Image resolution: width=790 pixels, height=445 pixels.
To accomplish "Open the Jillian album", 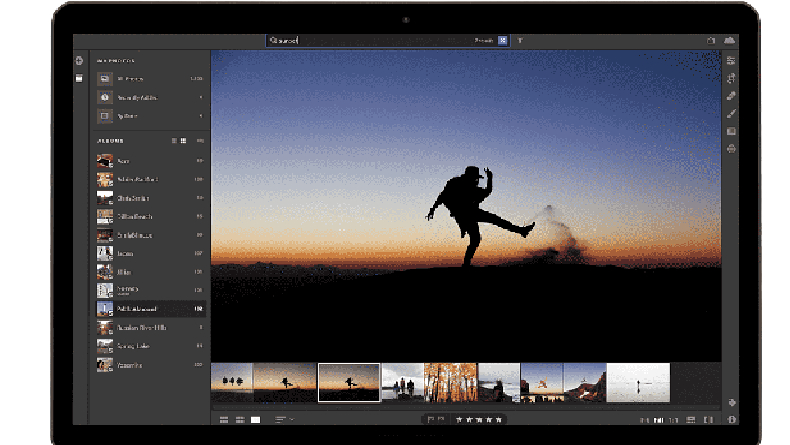I will coord(150,272).
